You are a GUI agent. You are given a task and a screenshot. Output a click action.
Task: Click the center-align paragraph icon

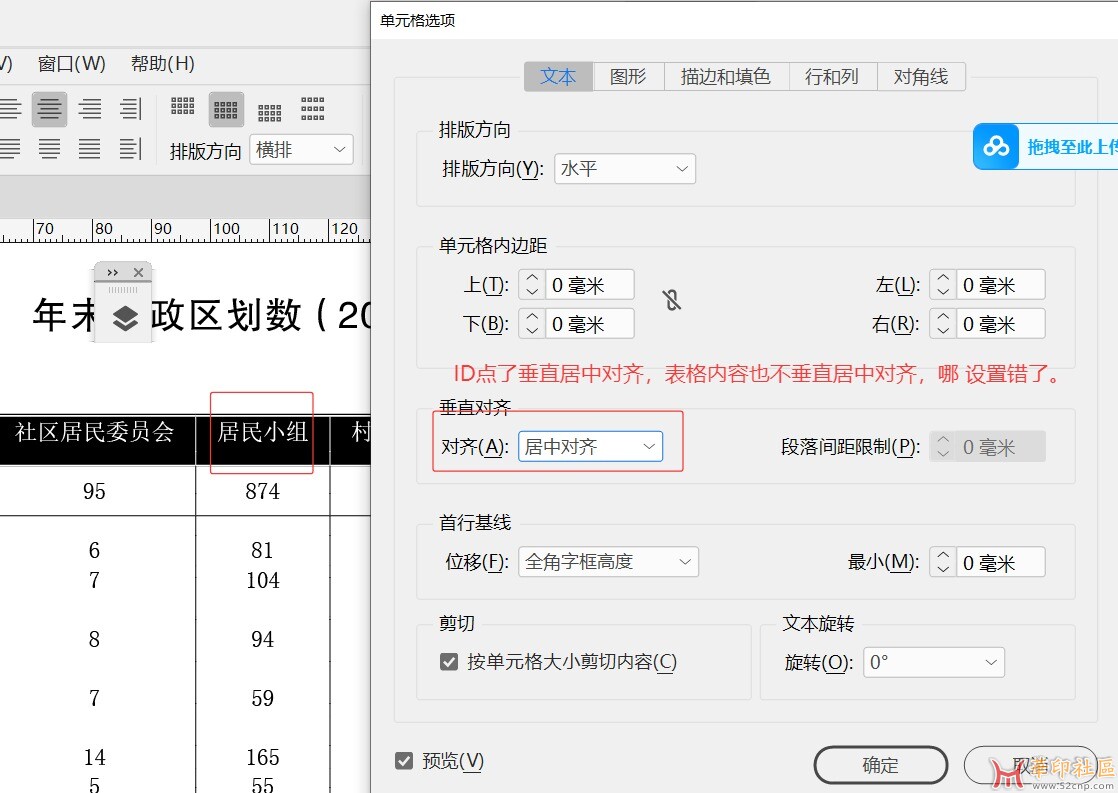(x=49, y=108)
